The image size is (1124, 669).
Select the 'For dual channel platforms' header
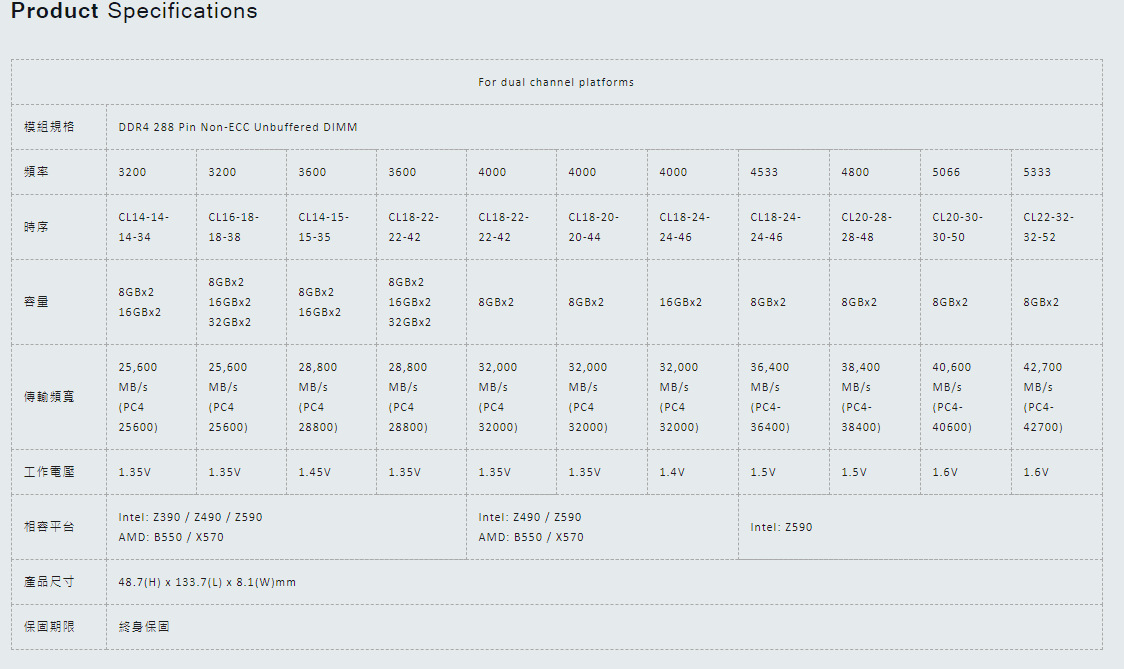(x=556, y=82)
